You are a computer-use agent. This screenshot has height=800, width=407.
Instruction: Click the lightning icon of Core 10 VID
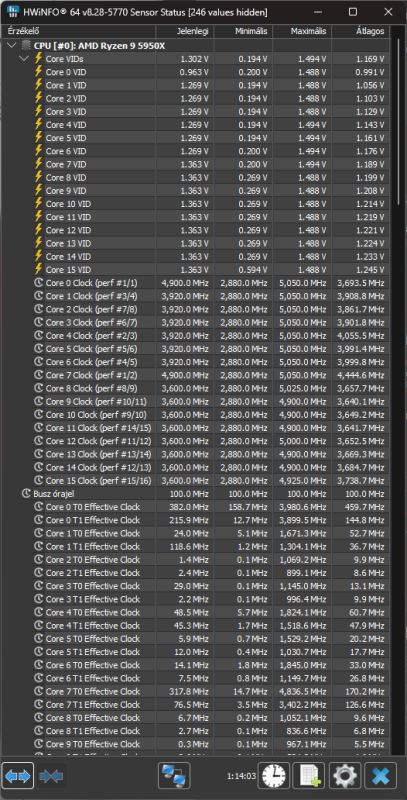pos(38,204)
